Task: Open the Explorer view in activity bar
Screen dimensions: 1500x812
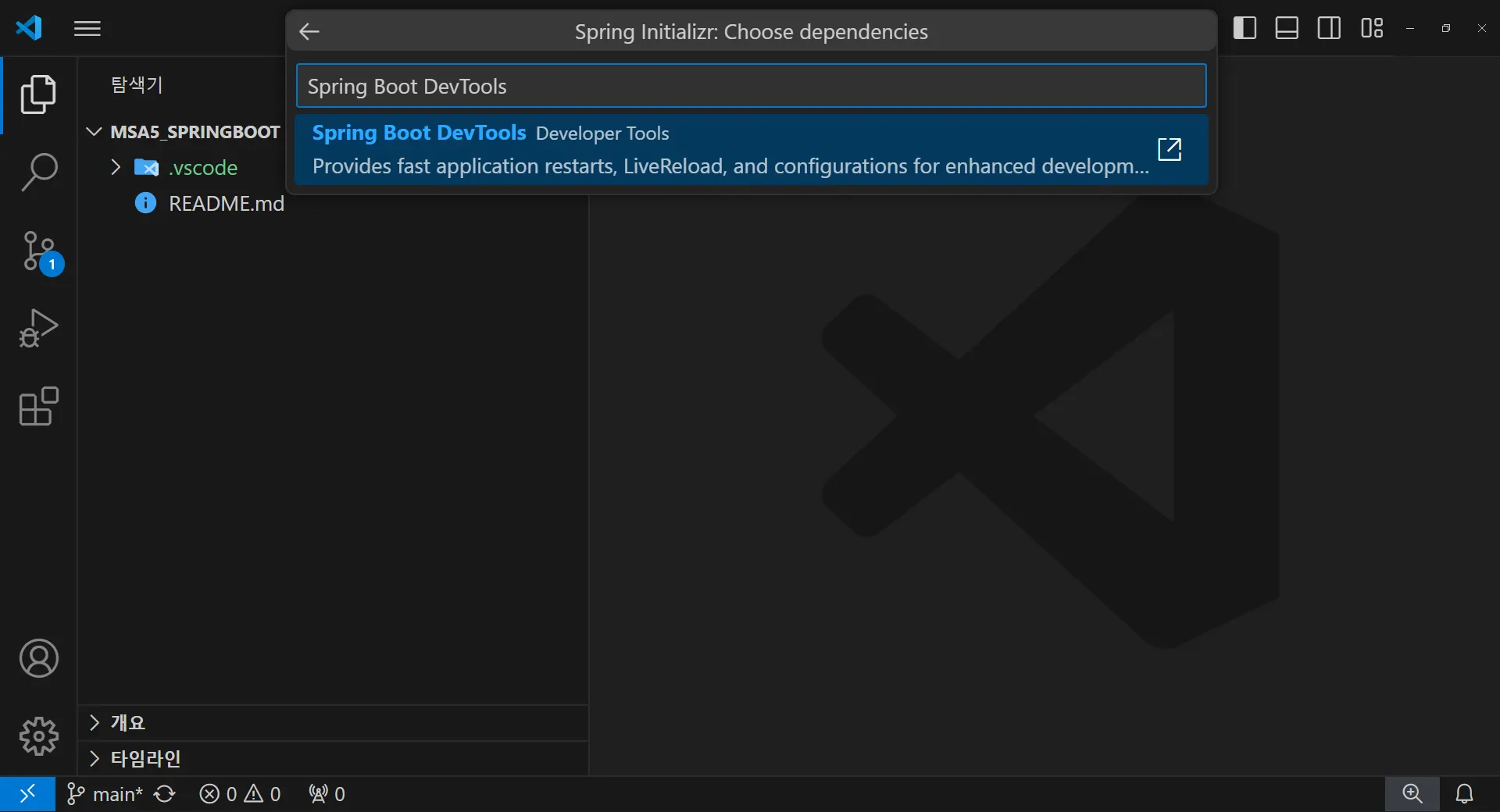Action: pyautogui.click(x=38, y=94)
